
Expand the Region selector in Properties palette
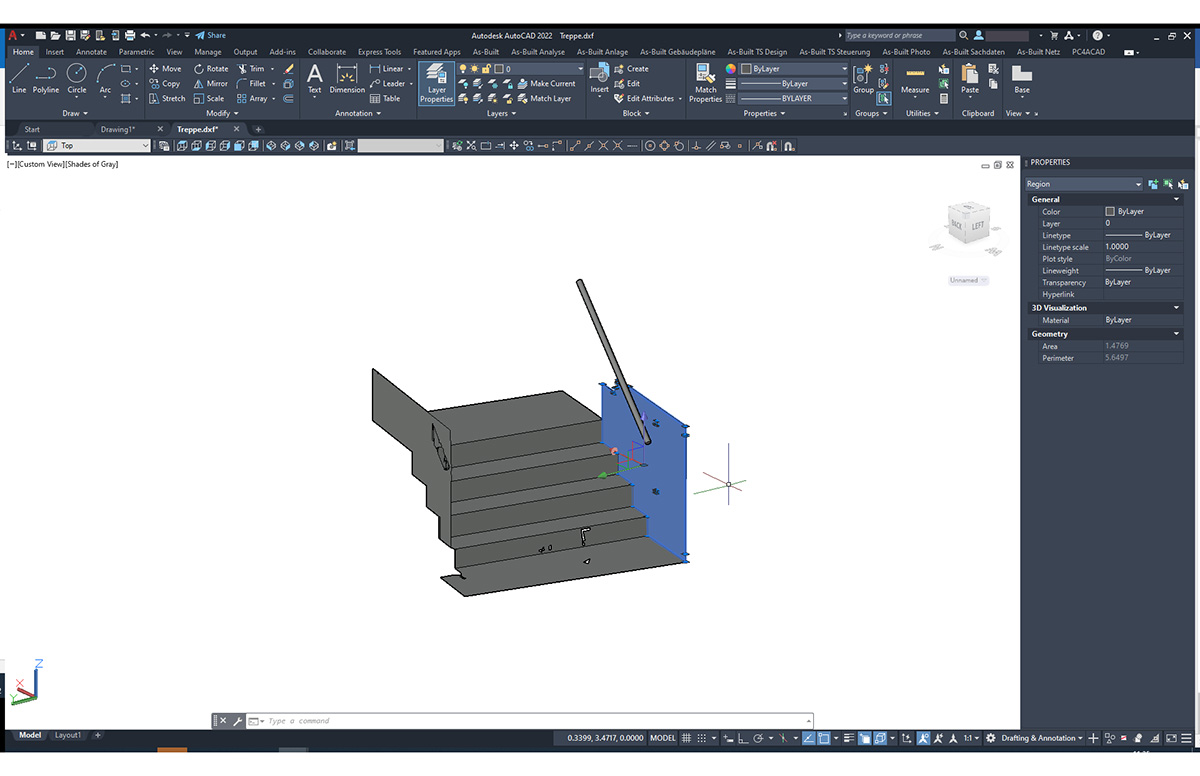1138,183
